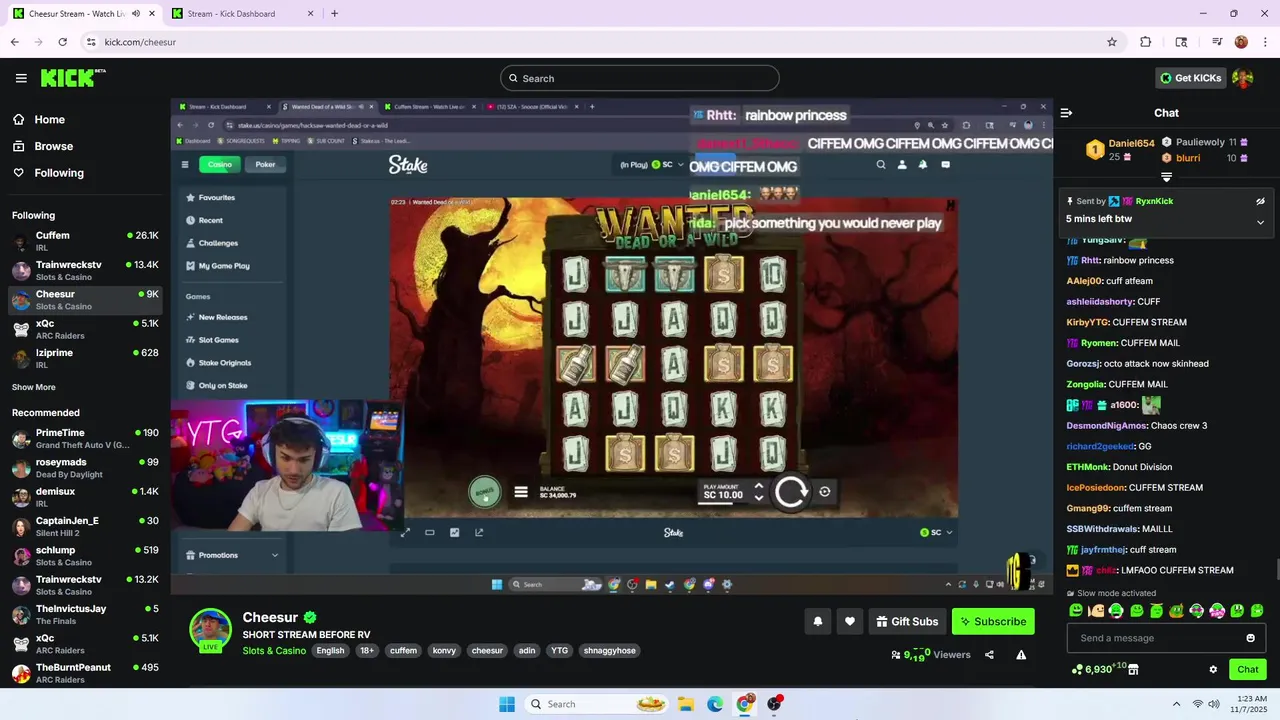Focus the Kick search bar
This screenshot has width=1280, height=720.
[640, 78]
